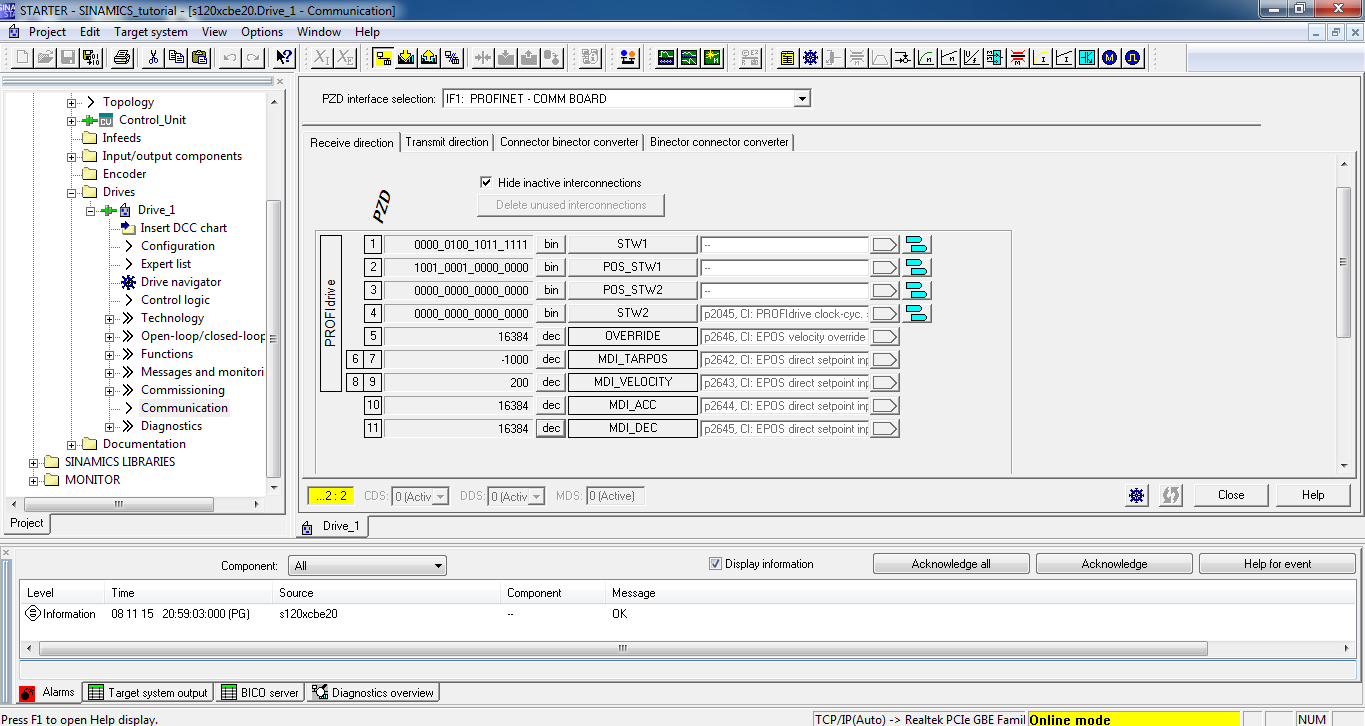The image size is (1365, 726).
Task: Expand the Topology tree node
Action: point(72,102)
